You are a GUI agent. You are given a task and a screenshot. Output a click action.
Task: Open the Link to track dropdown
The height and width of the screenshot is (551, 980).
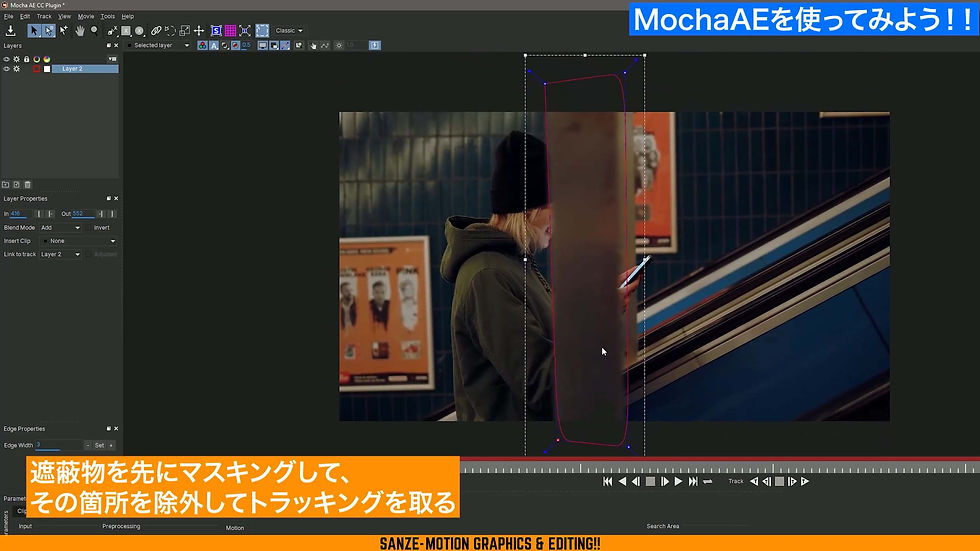(61, 254)
